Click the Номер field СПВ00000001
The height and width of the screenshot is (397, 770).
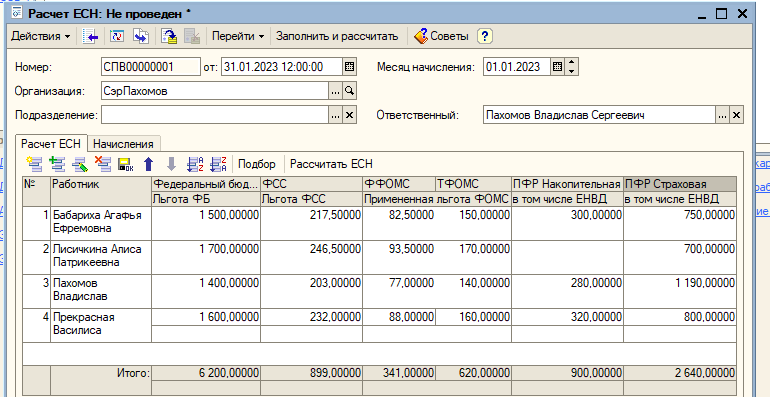(151, 67)
